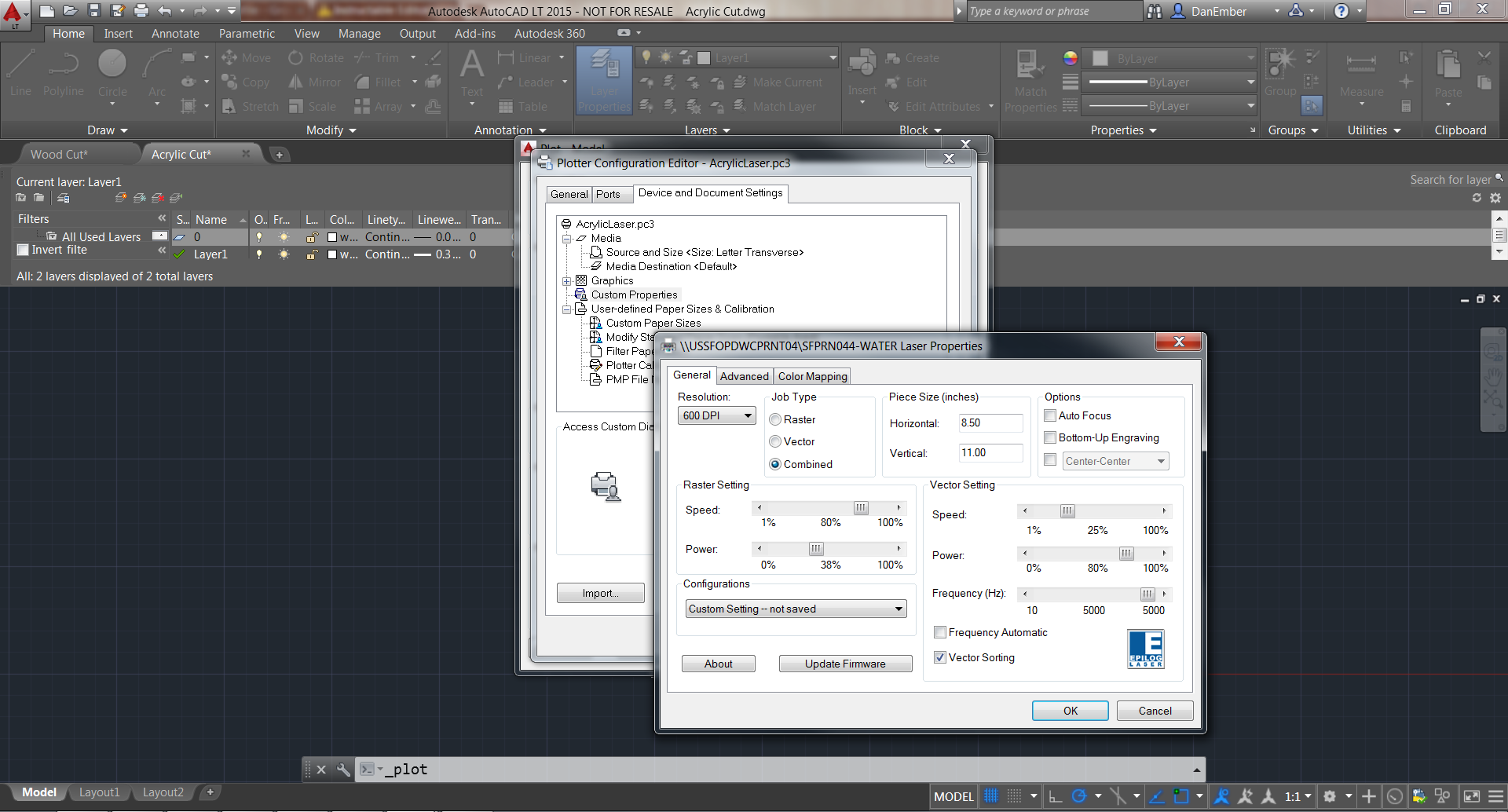1508x812 pixels.
Task: Select the Arc tool
Action: coord(157,74)
